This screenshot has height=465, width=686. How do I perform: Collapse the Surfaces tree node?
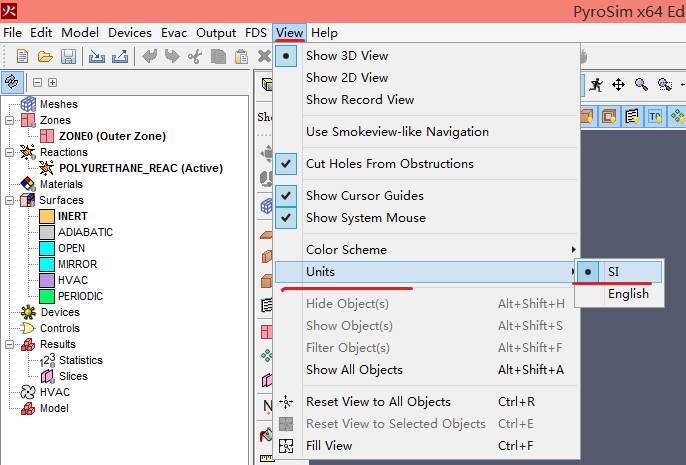(x=10, y=200)
